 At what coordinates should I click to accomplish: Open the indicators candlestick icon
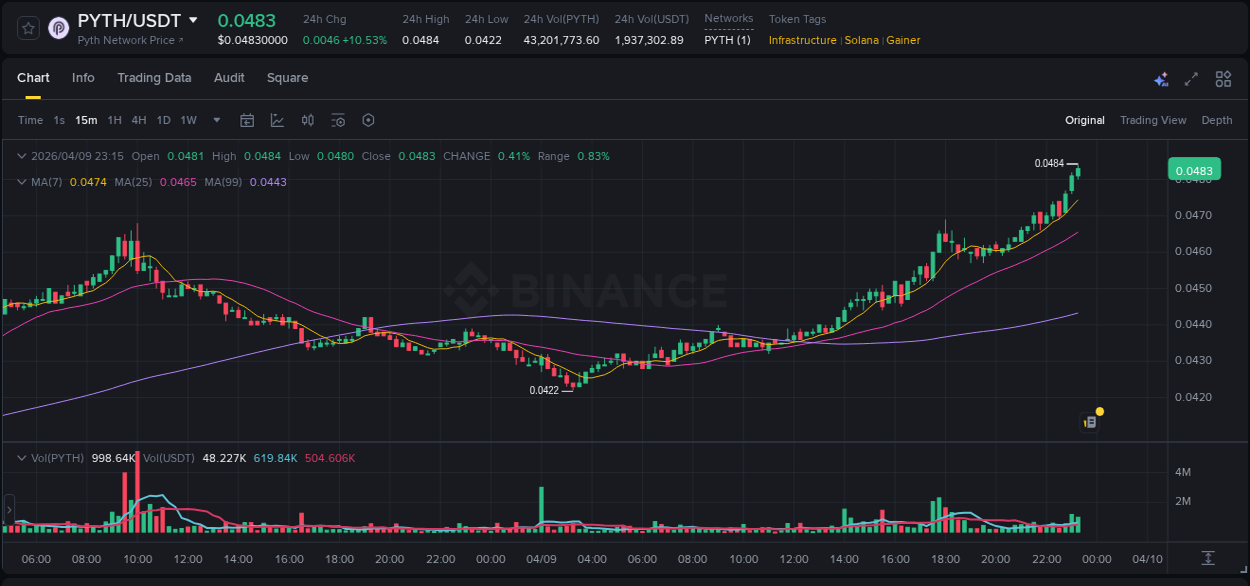tap(307, 120)
